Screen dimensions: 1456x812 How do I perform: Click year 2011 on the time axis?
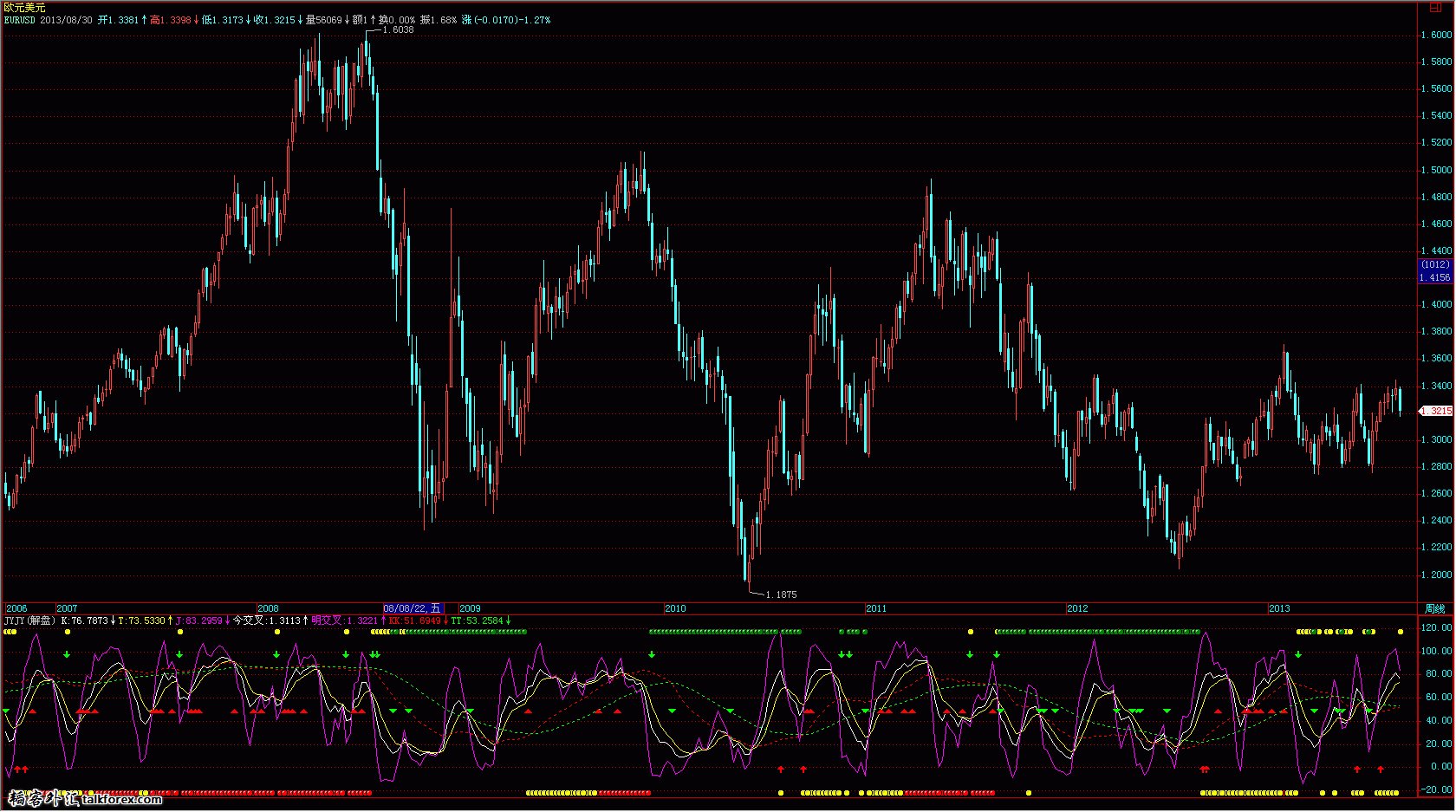876,608
